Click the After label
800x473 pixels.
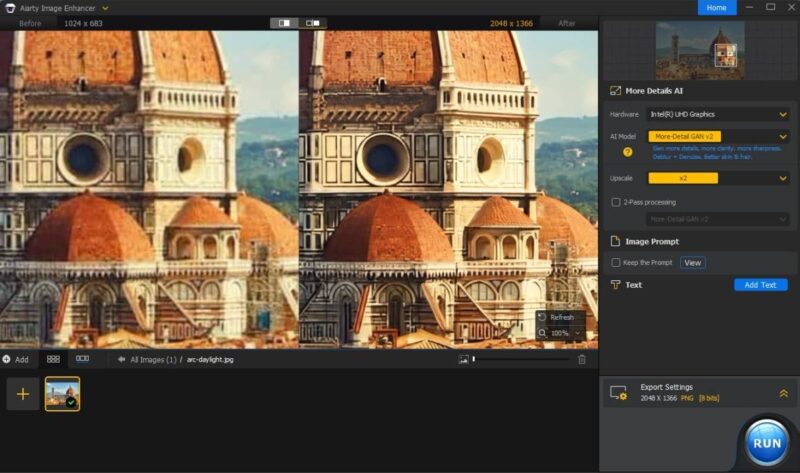(566, 23)
